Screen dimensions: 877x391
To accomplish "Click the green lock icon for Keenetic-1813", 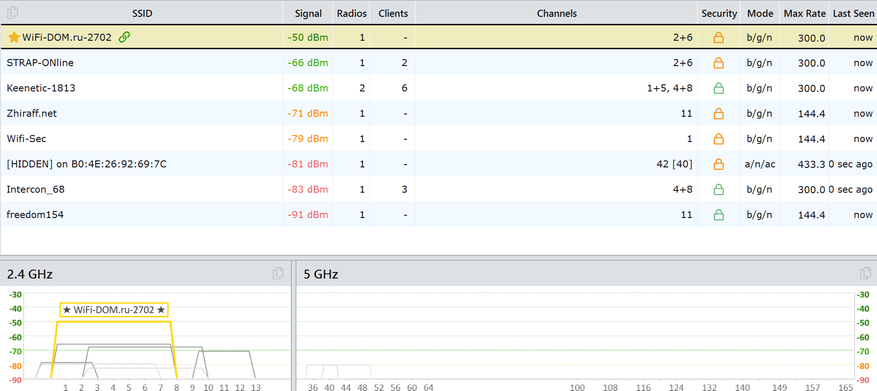I will tap(719, 88).
